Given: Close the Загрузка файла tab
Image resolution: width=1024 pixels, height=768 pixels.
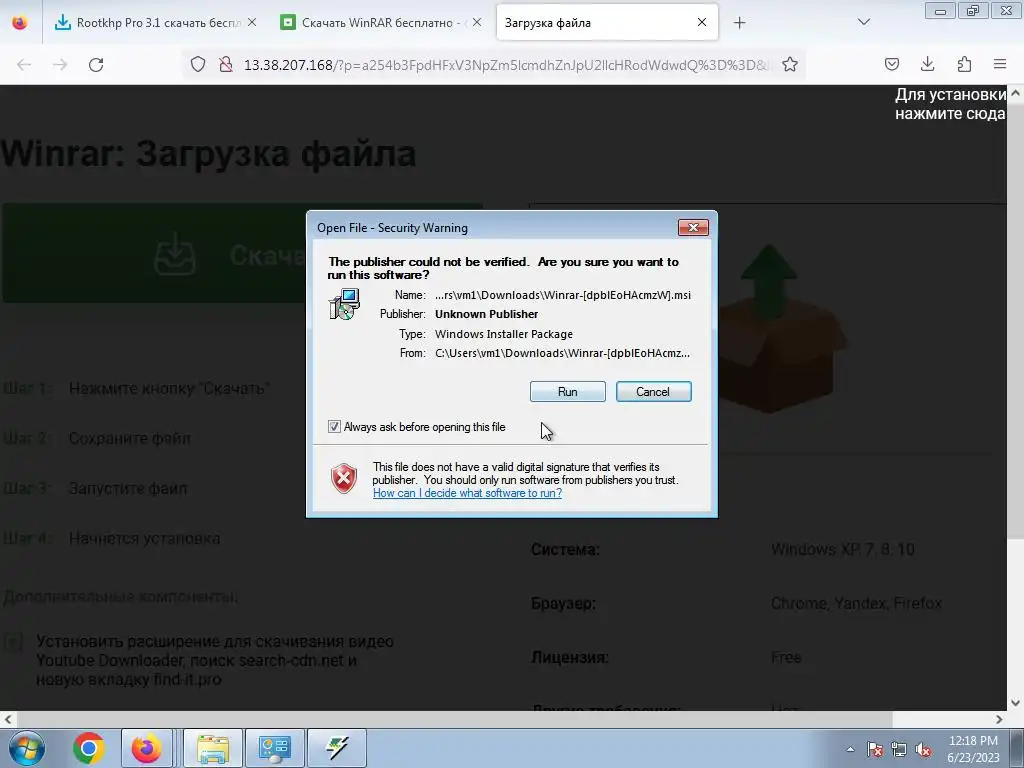Looking at the screenshot, I should point(701,23).
